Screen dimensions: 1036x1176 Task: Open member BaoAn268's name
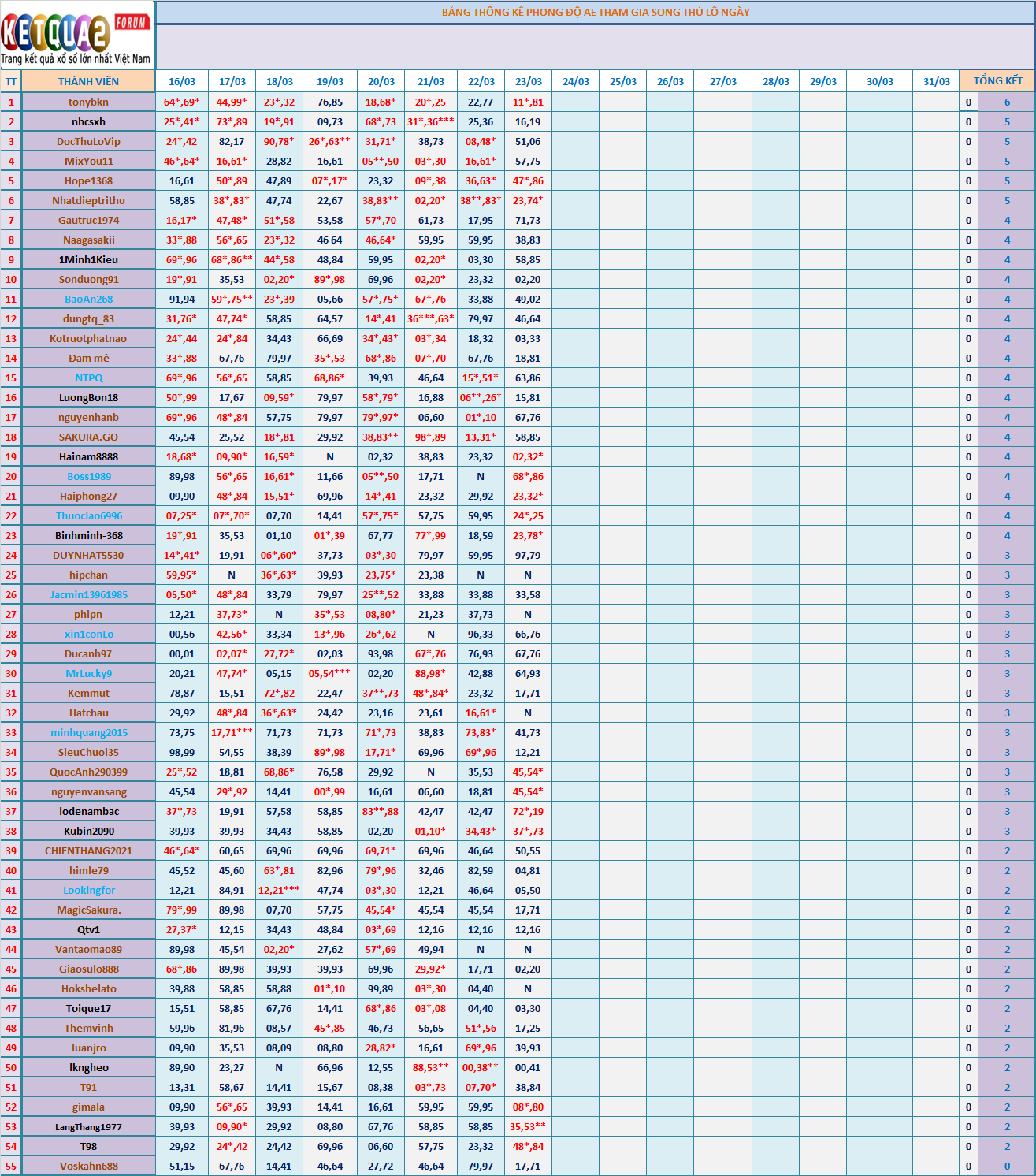88,299
